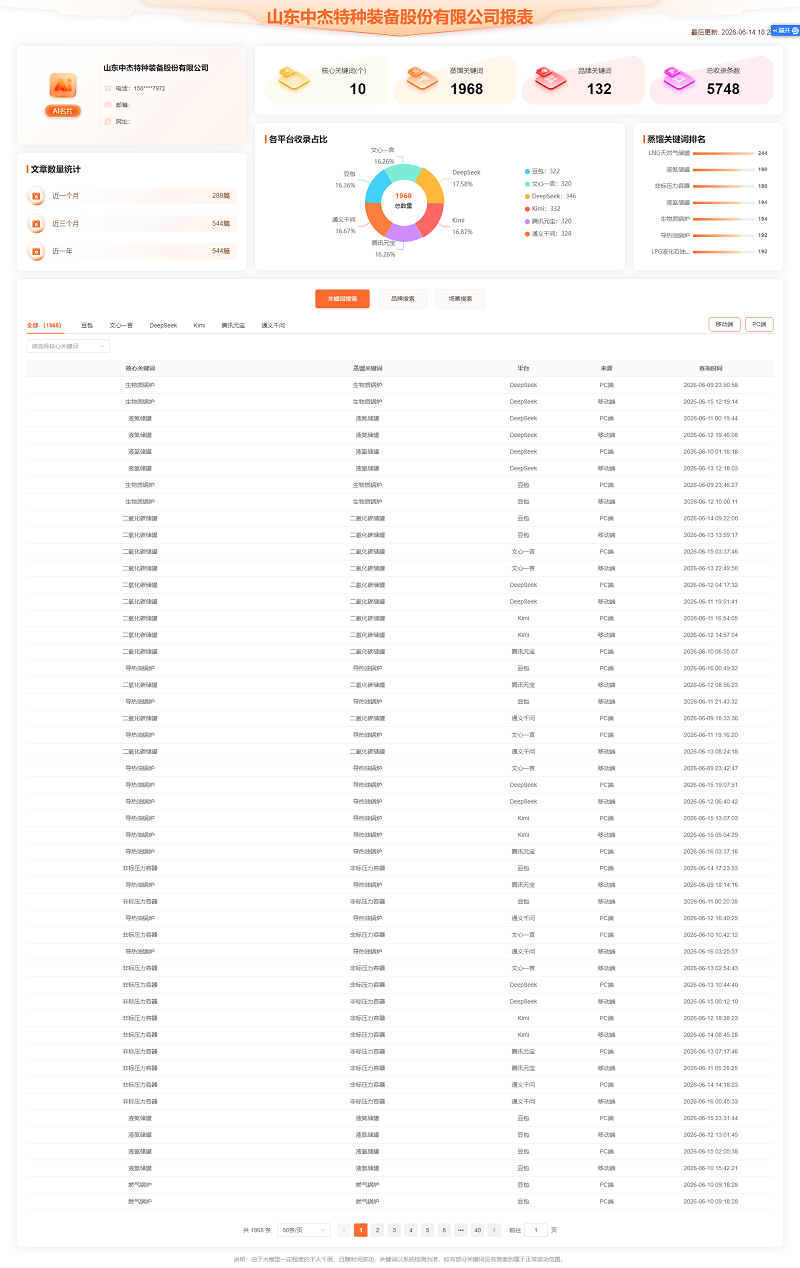Click the next page arrow in pagination
Viewport: 800px width, 1268px height.
click(x=494, y=1230)
